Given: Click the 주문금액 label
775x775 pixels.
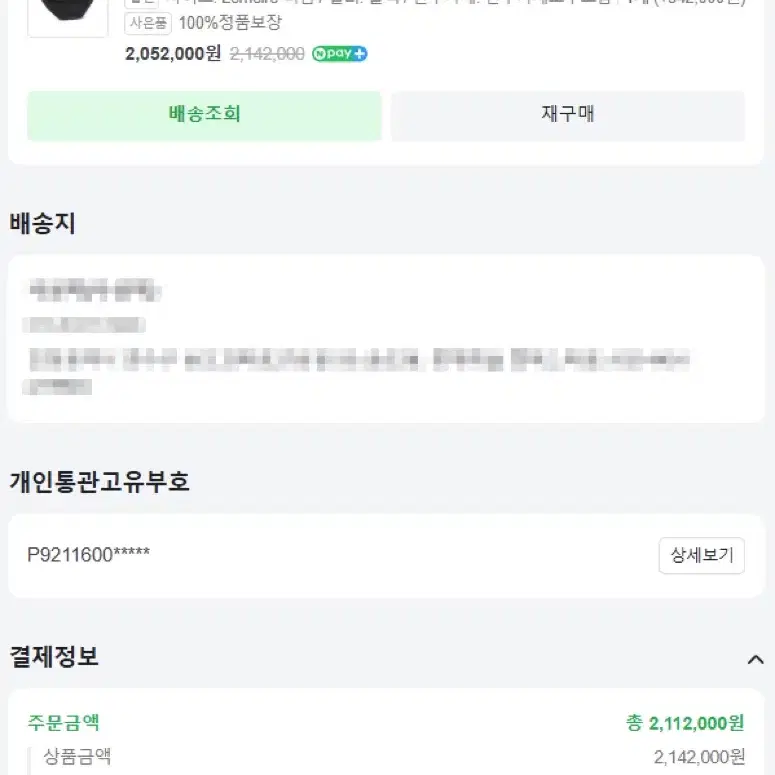Looking at the screenshot, I should pyautogui.click(x=64, y=723).
